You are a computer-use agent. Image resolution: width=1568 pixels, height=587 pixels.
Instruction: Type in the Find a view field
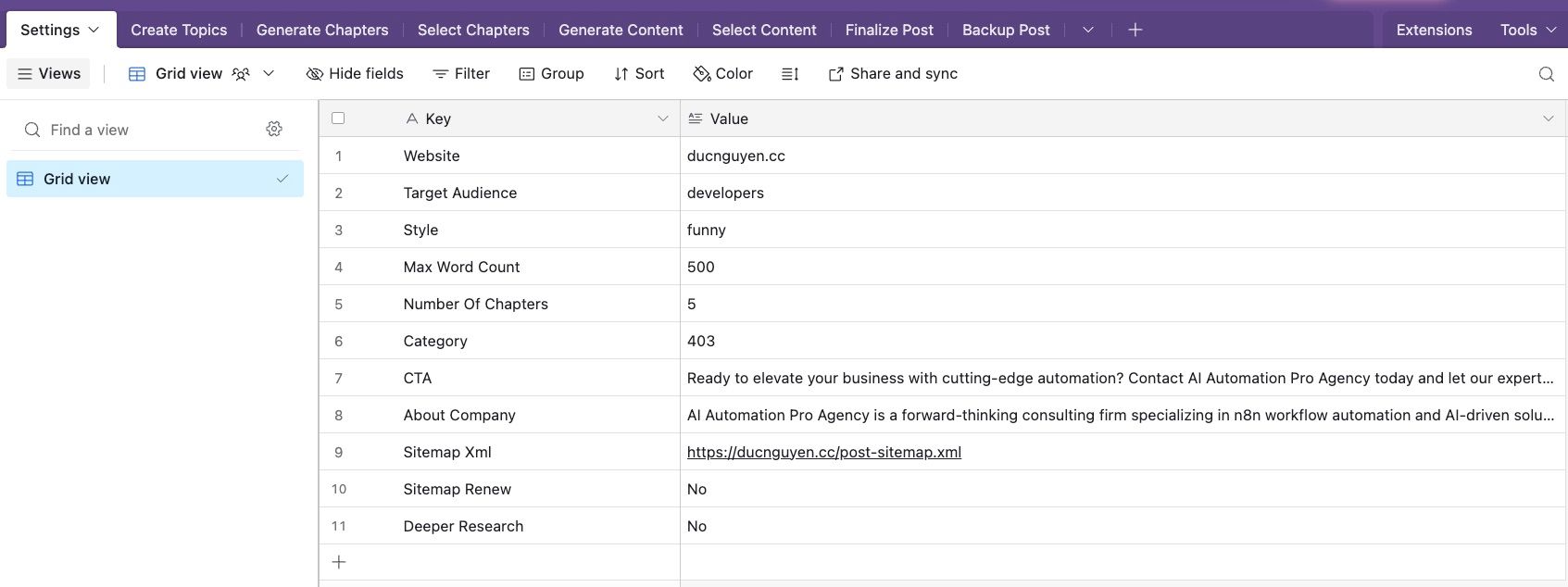(x=148, y=130)
